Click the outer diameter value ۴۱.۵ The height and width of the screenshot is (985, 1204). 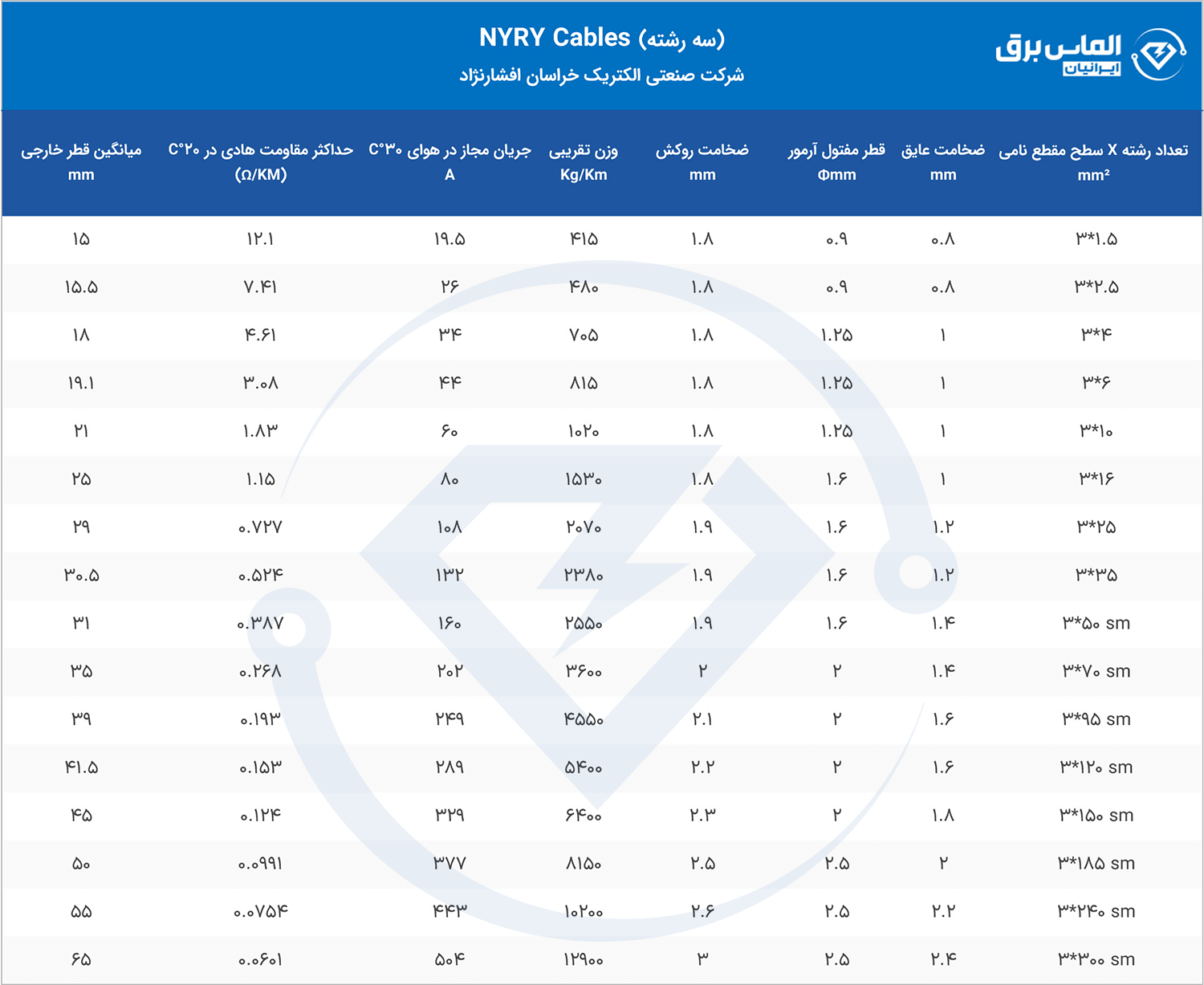coord(81,767)
